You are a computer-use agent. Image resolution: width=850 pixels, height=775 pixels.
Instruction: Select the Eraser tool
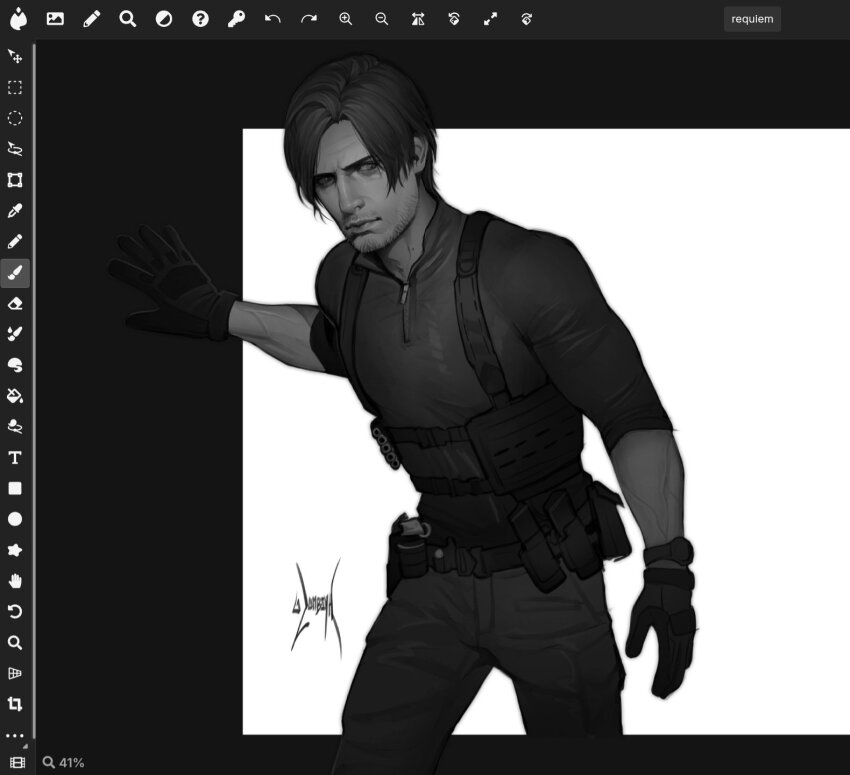point(15,303)
